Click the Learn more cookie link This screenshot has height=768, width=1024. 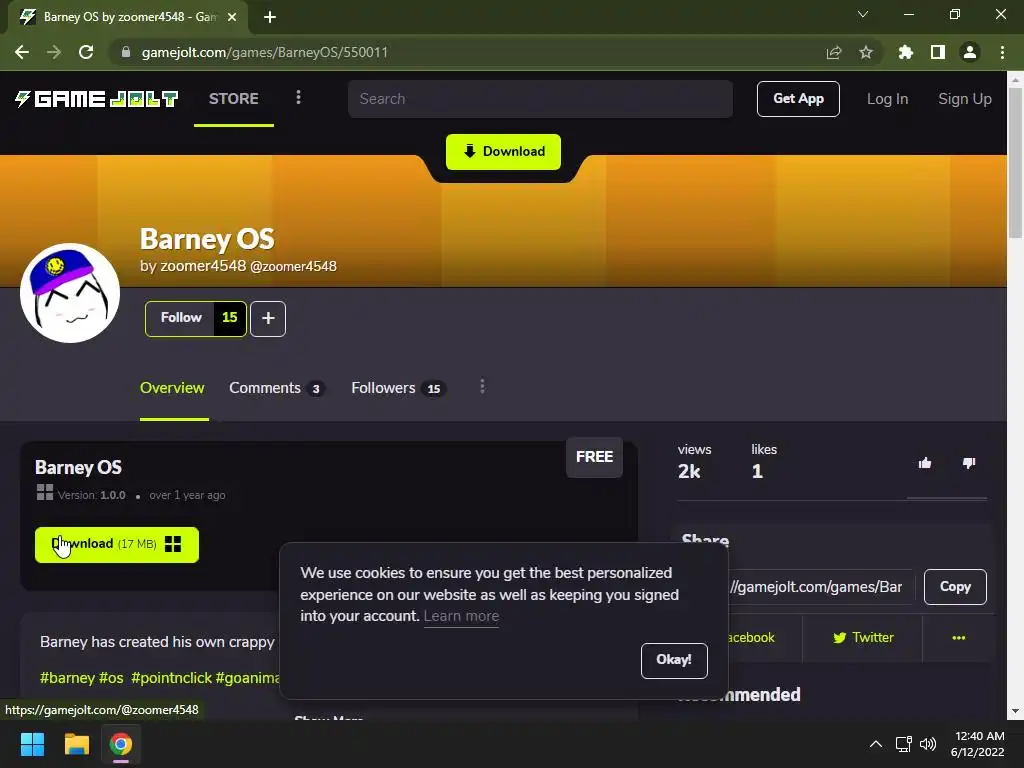tap(461, 616)
